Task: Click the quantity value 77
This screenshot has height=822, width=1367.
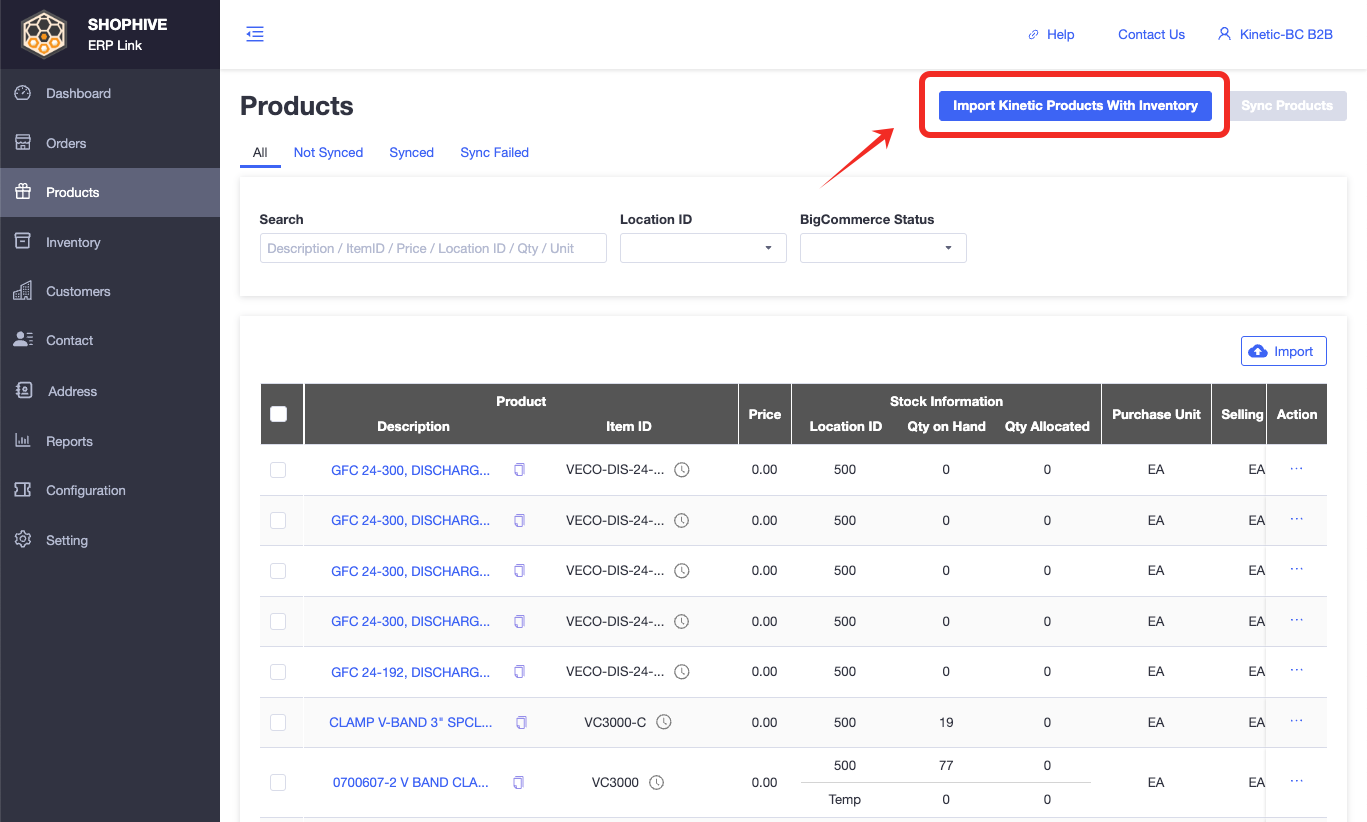Action: coord(946,765)
